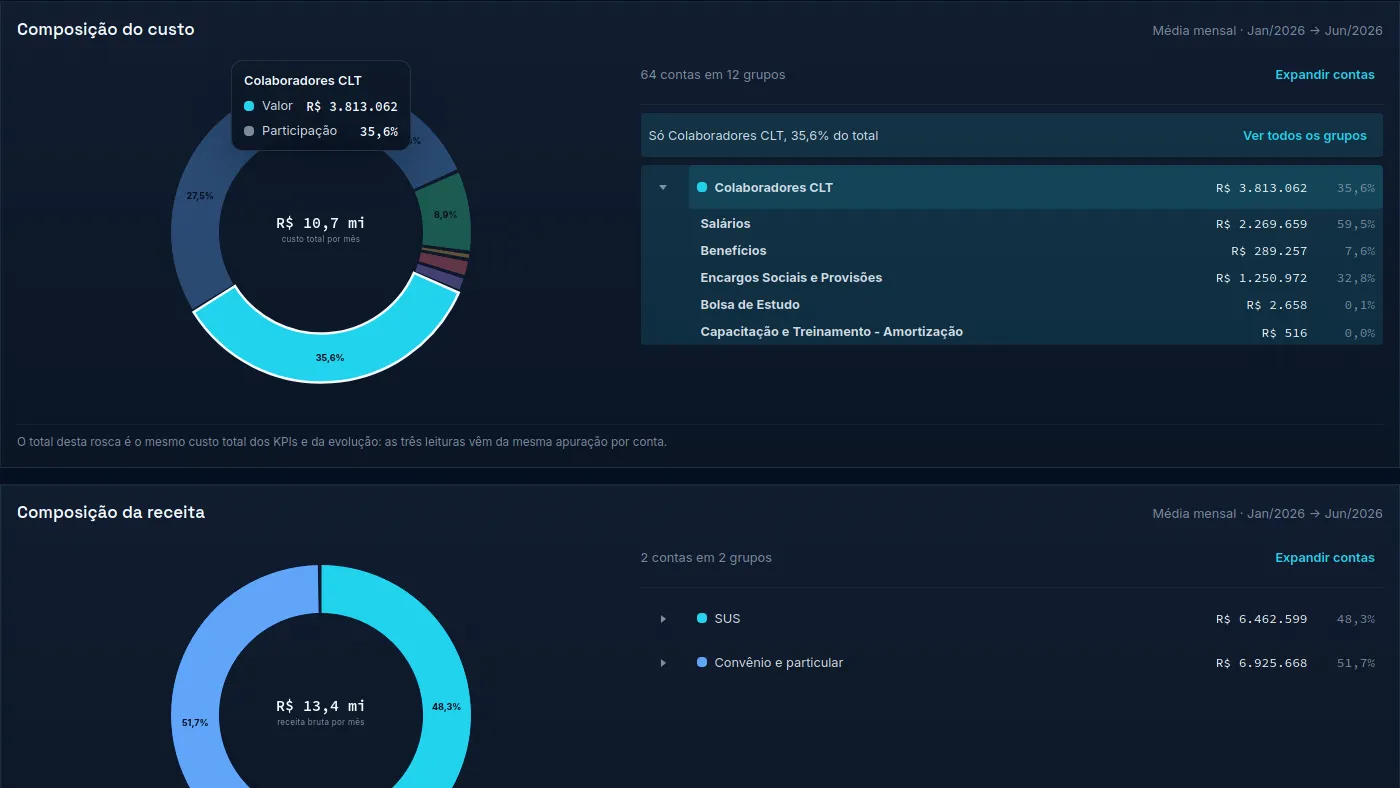Click the R$ 10,7 mi total in the cost donut
1400x788 pixels.
[x=321, y=223]
